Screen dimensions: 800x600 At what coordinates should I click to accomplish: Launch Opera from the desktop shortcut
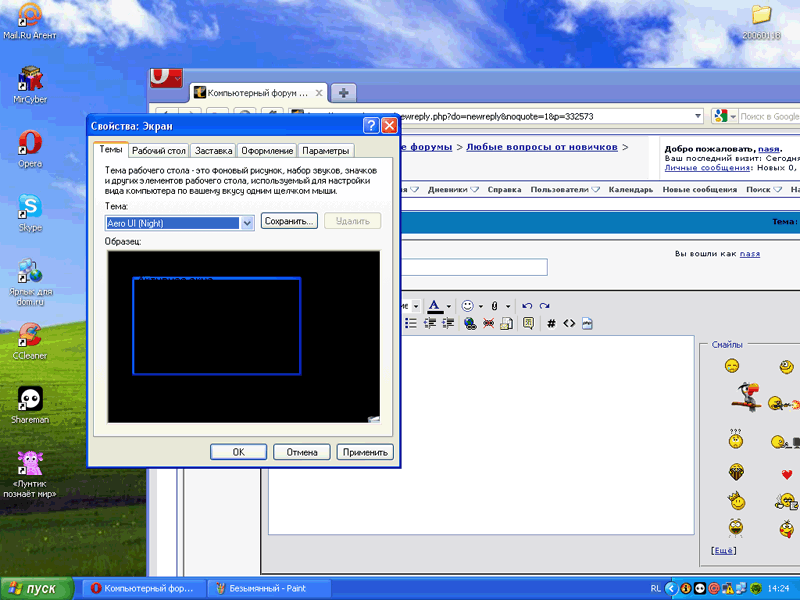tap(30, 149)
